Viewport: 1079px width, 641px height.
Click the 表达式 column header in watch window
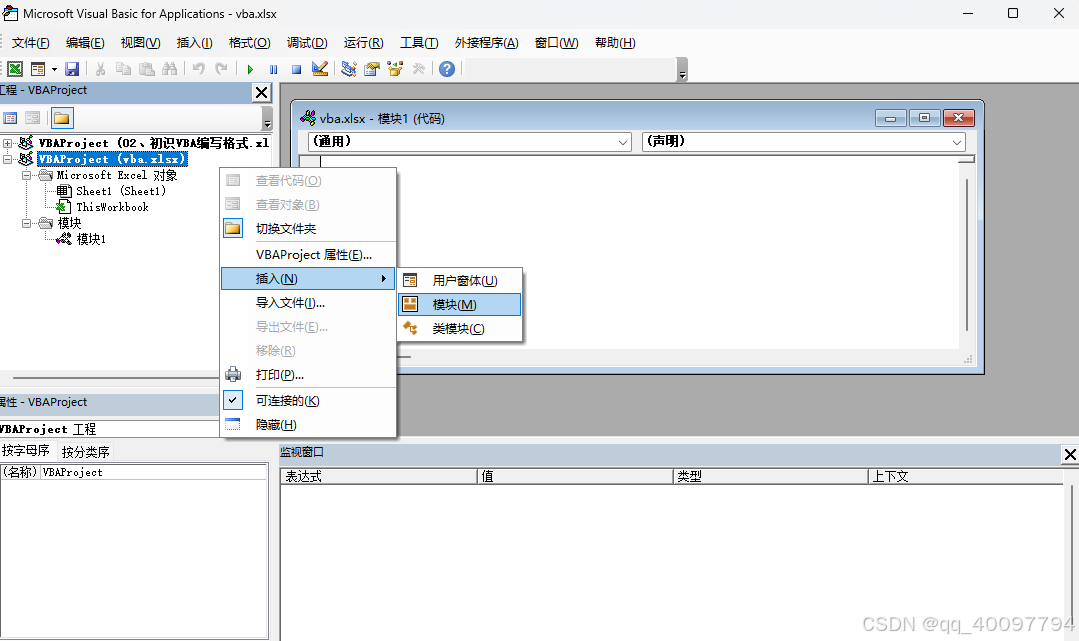coord(378,476)
